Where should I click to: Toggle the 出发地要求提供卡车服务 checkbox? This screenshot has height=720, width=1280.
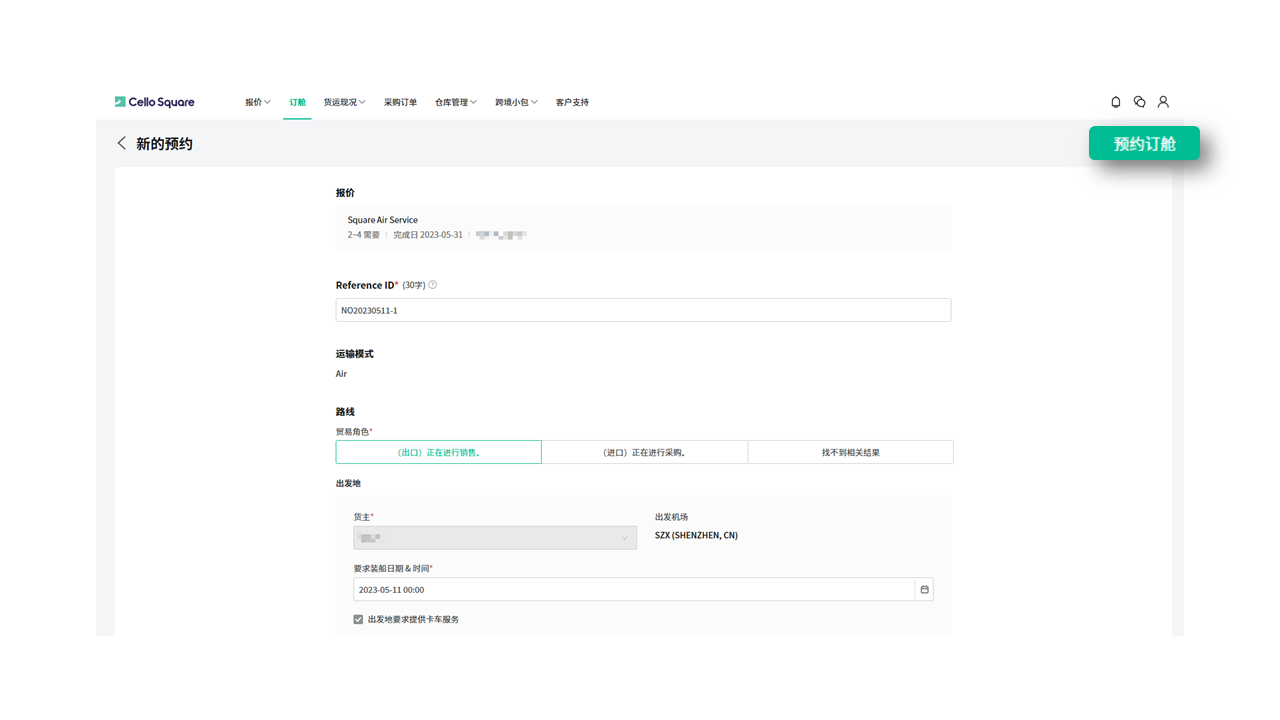pyautogui.click(x=358, y=620)
